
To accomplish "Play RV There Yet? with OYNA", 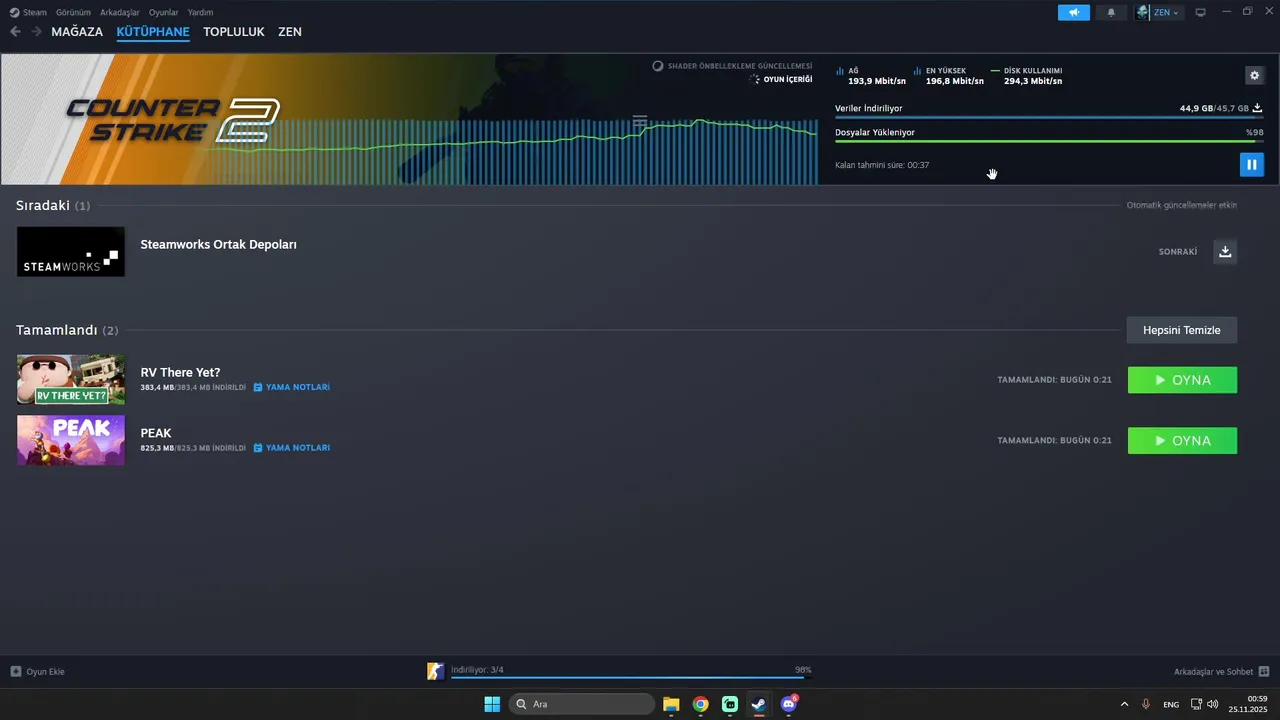I will (x=1182, y=380).
